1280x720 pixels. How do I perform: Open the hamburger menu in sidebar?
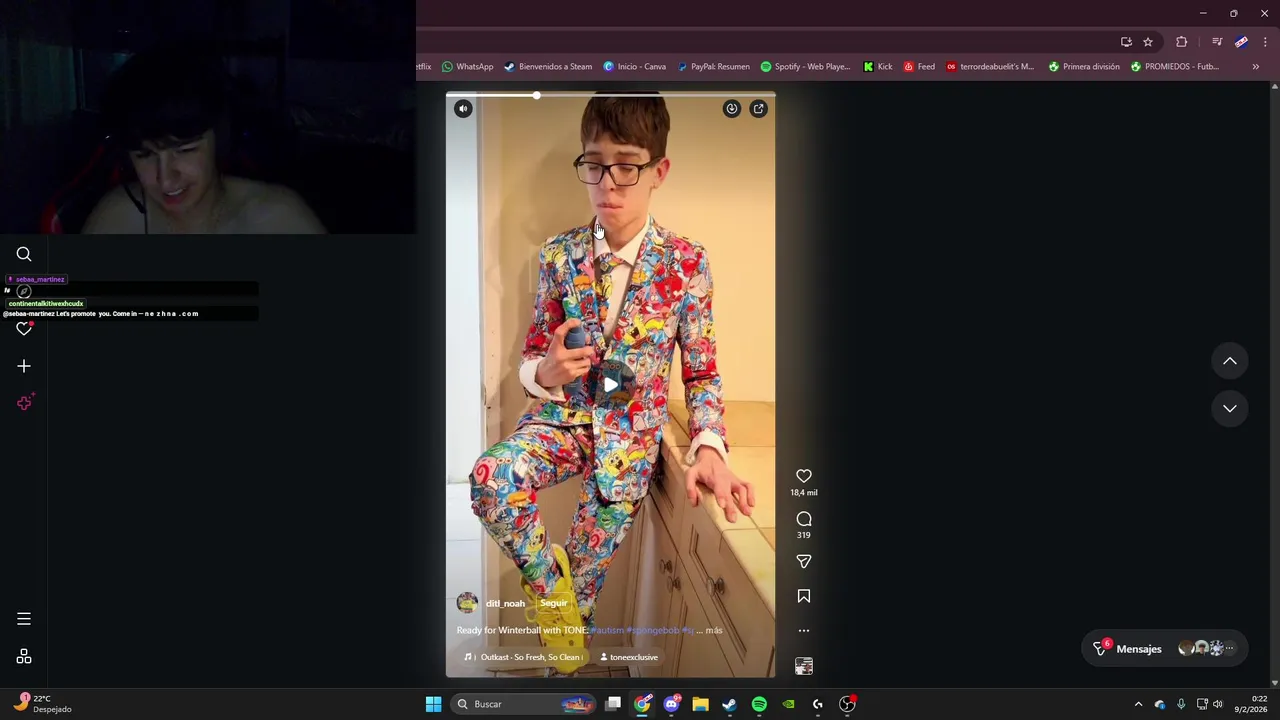click(x=24, y=619)
